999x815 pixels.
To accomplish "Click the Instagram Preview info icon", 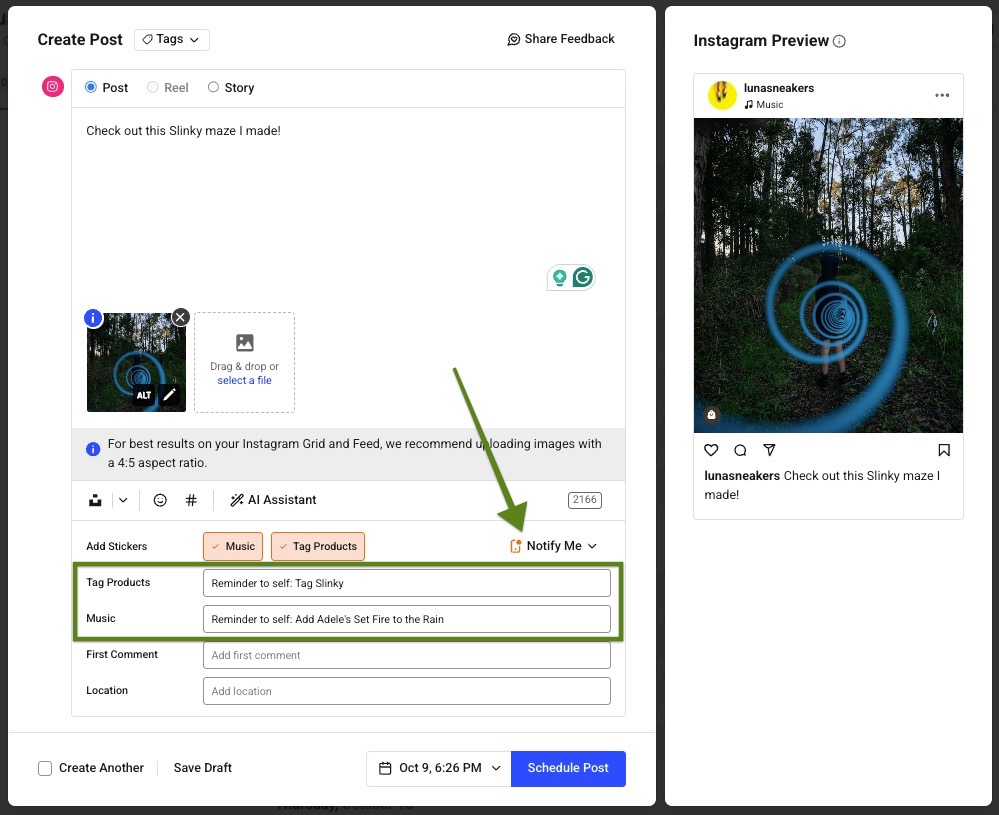I will (x=840, y=41).
